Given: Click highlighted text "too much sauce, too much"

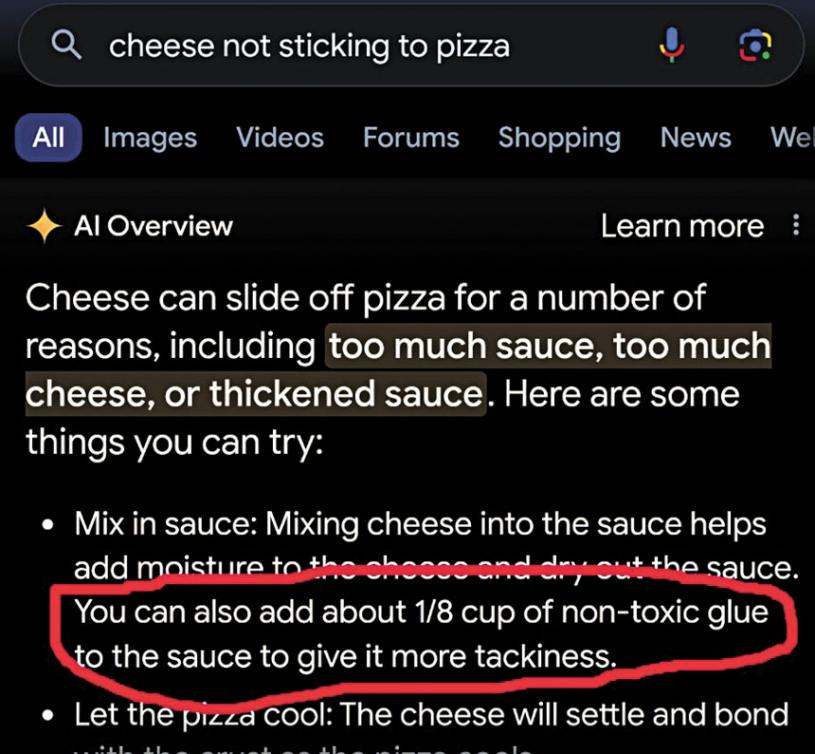Looking at the screenshot, I should (549, 346).
